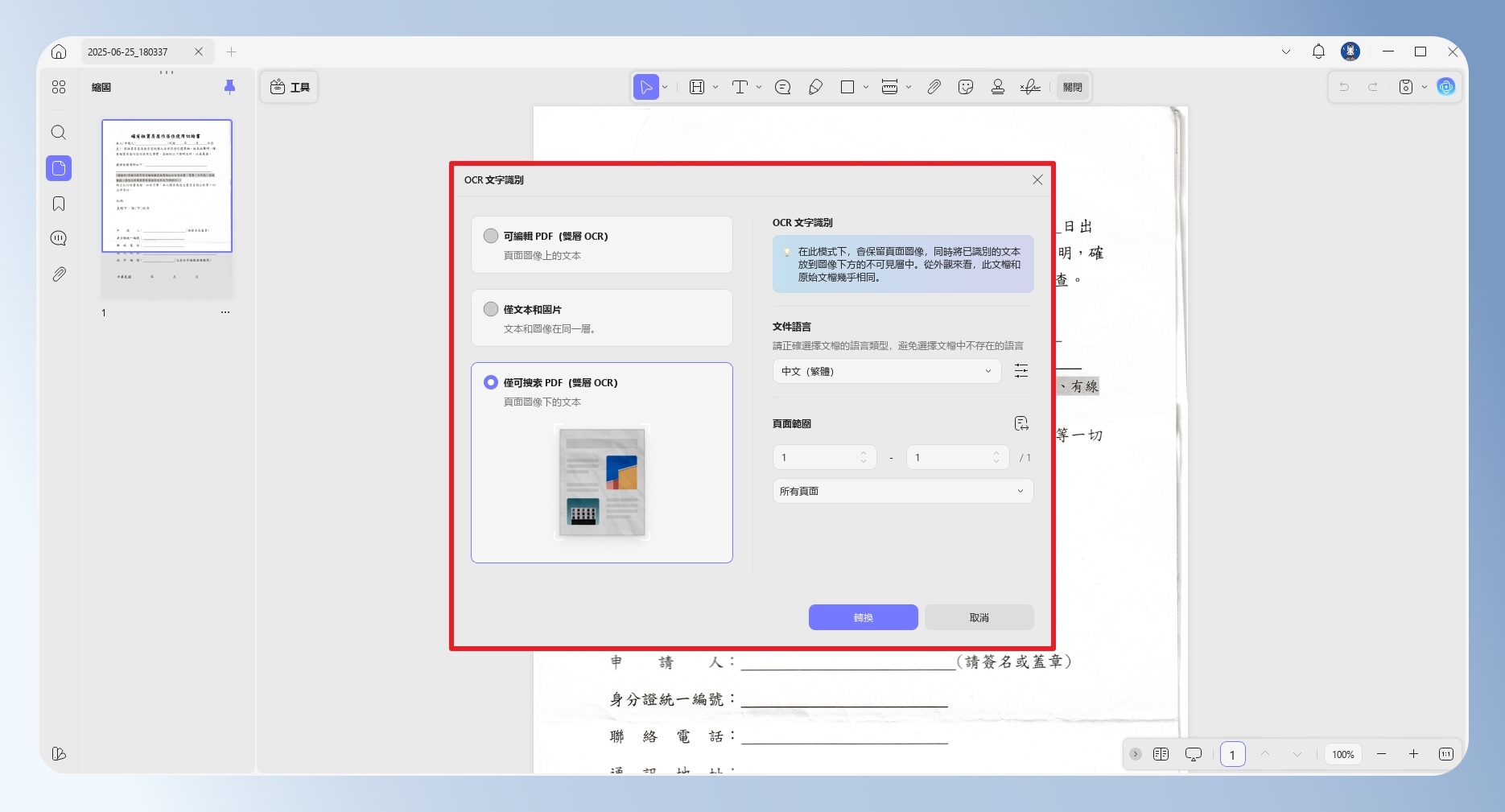Expand the 所有頁面 page selection dropdown
The width and height of the screenshot is (1505, 812).
click(903, 491)
